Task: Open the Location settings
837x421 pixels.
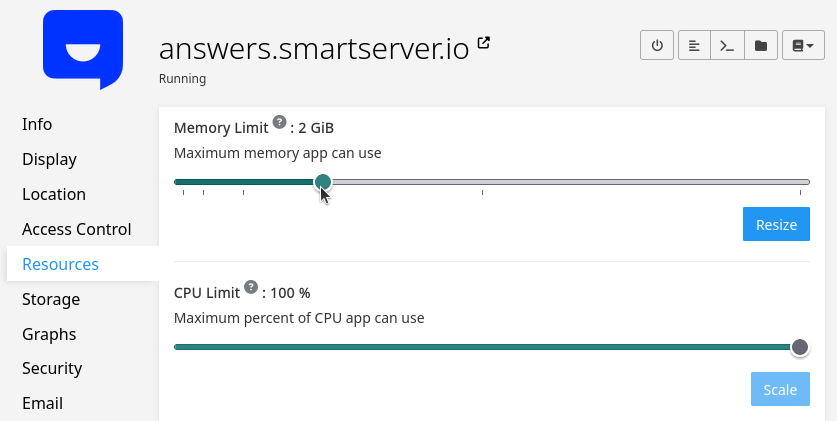Action: (54, 194)
